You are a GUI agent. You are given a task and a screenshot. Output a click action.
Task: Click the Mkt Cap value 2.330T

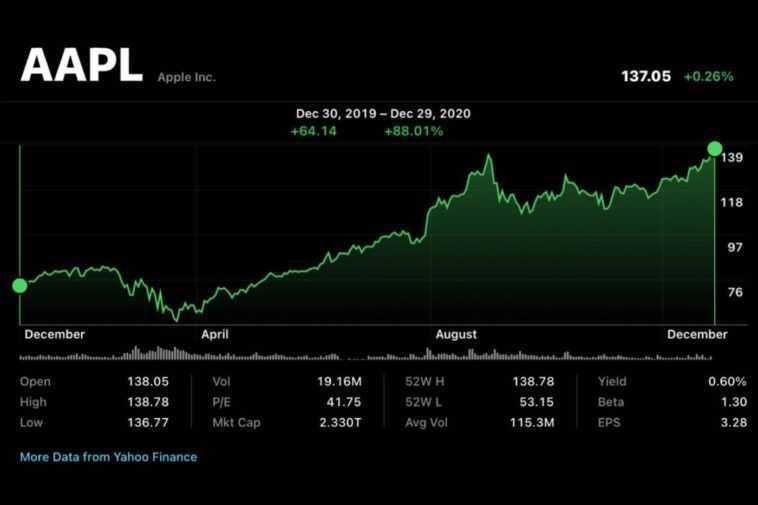340,423
